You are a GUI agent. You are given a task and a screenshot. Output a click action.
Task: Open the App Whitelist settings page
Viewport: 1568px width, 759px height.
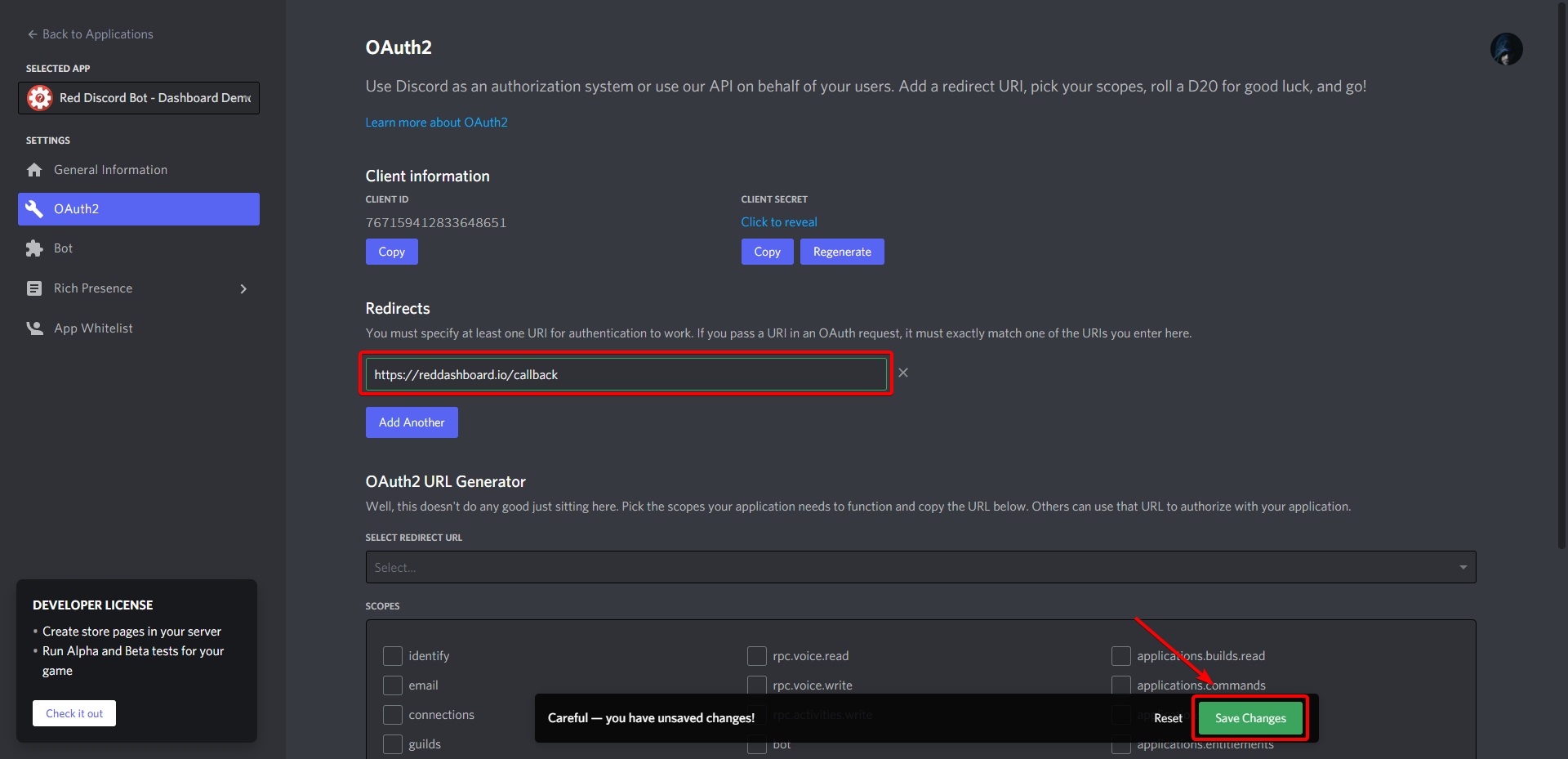pos(139,328)
